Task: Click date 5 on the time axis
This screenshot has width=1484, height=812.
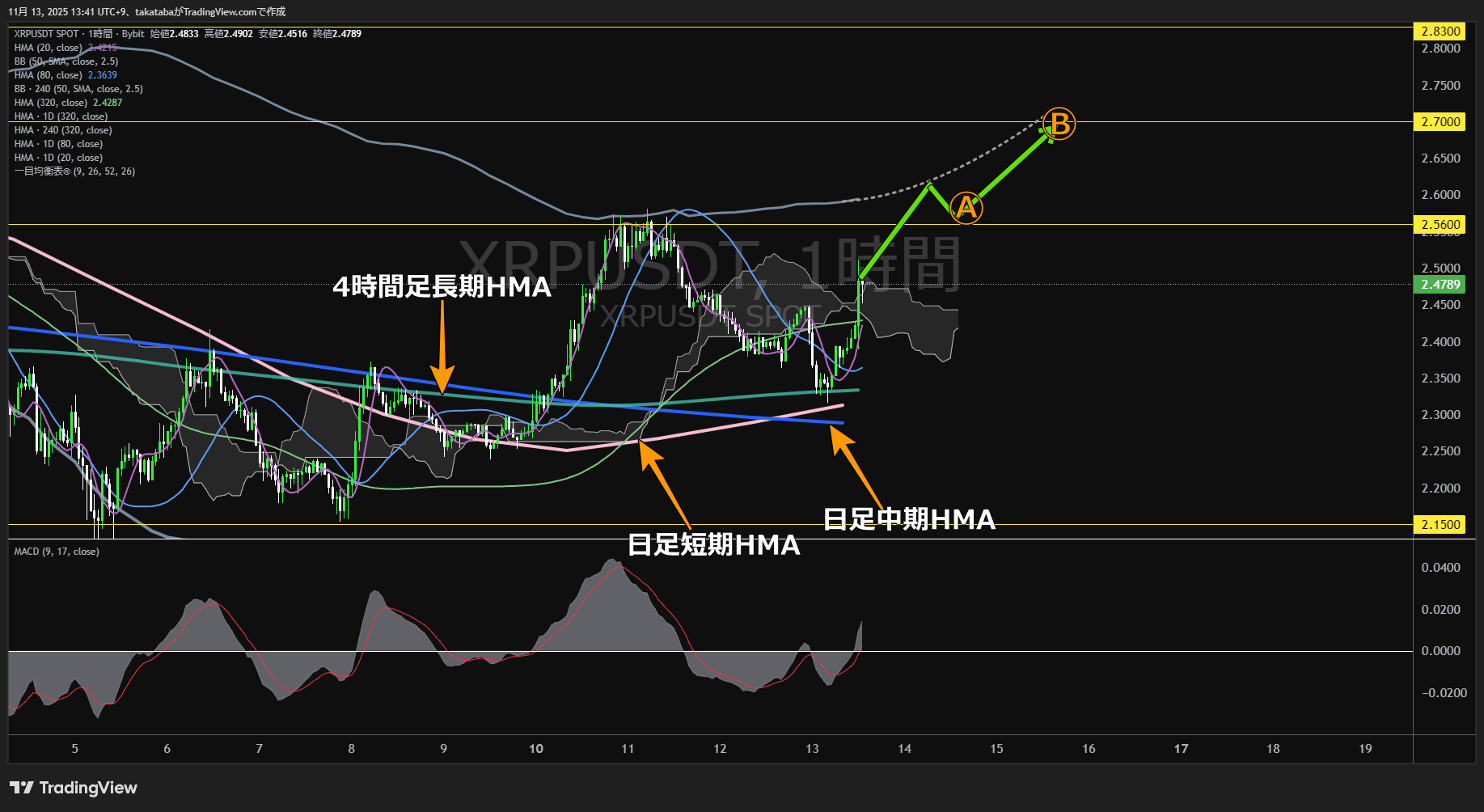Action: tap(75, 749)
